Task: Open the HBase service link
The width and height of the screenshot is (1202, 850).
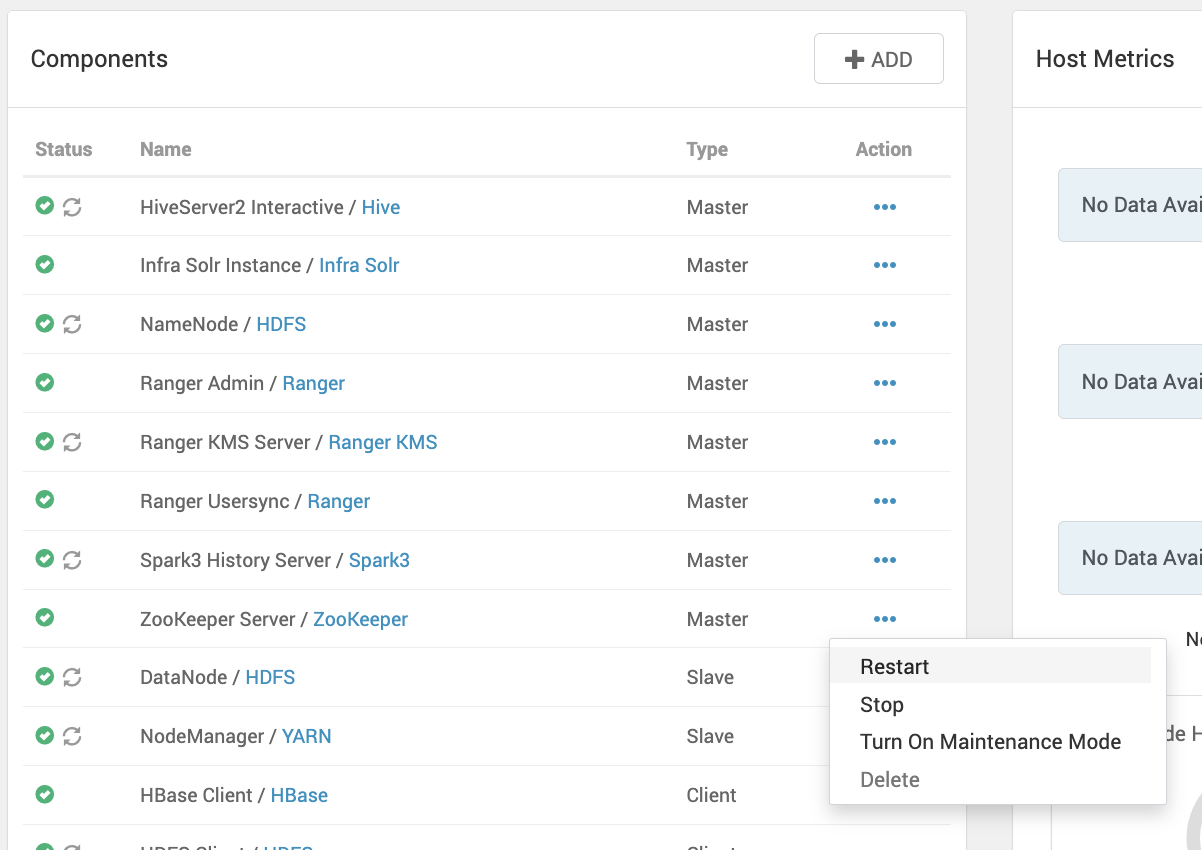Action: click(299, 795)
